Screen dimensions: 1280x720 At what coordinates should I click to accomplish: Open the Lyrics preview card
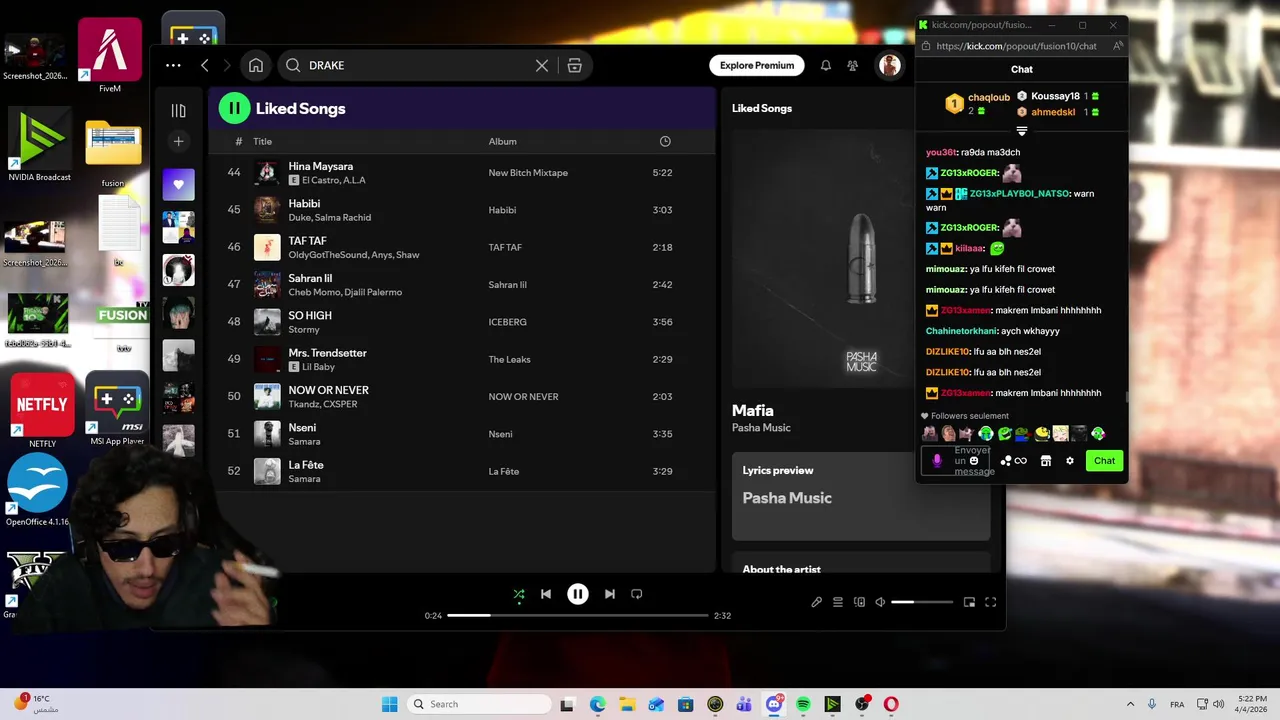click(861, 495)
